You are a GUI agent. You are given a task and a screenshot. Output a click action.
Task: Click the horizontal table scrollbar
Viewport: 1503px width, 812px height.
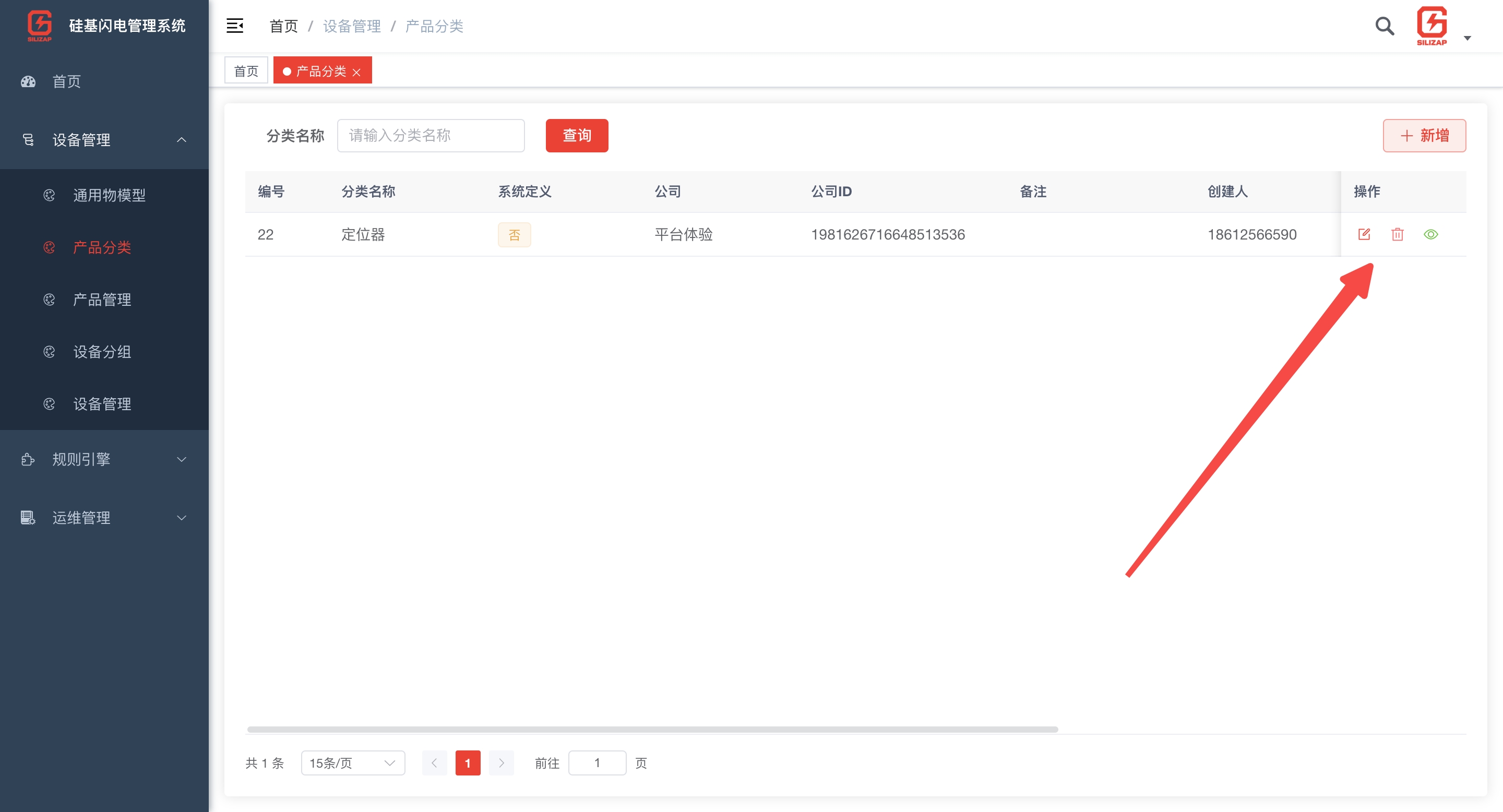[652, 729]
